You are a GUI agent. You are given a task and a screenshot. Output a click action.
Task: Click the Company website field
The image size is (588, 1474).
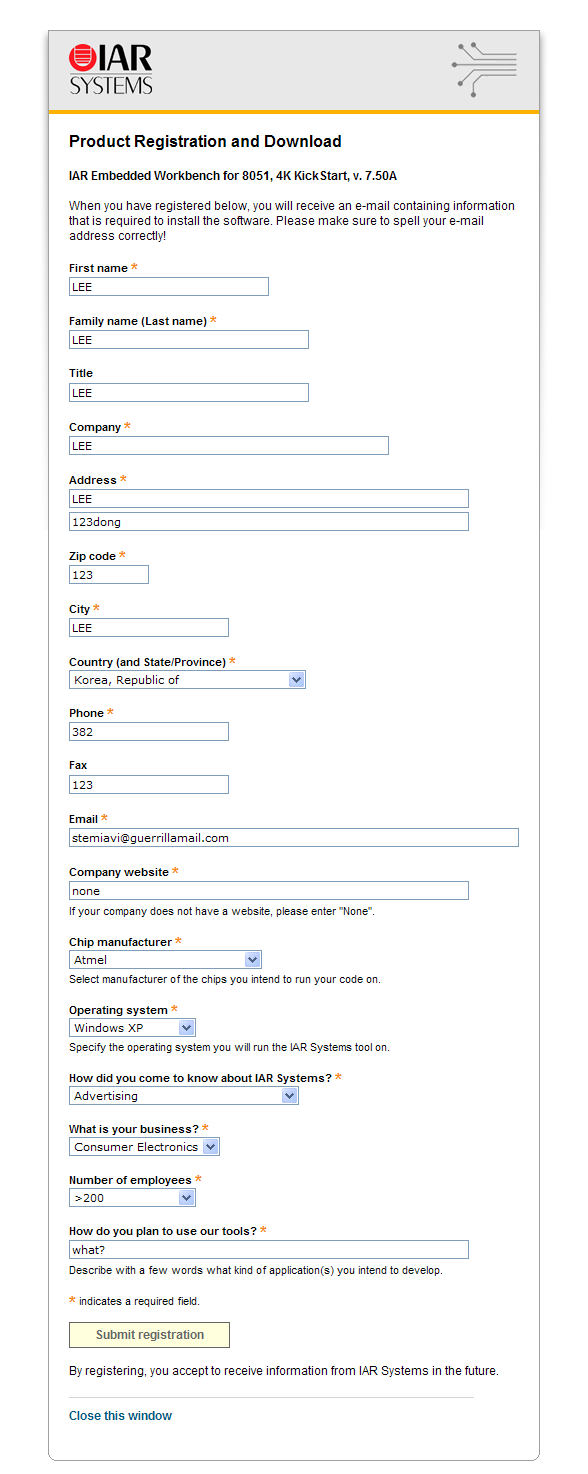(269, 891)
